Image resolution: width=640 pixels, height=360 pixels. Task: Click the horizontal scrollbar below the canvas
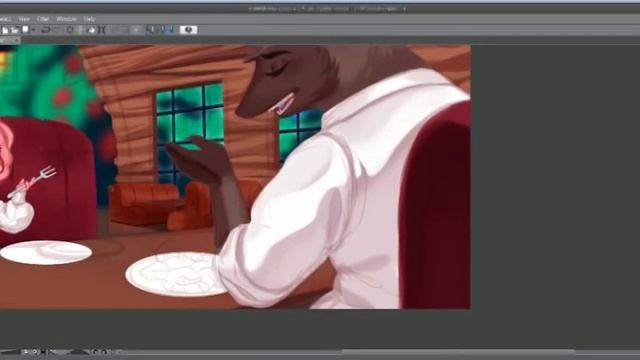457,351
